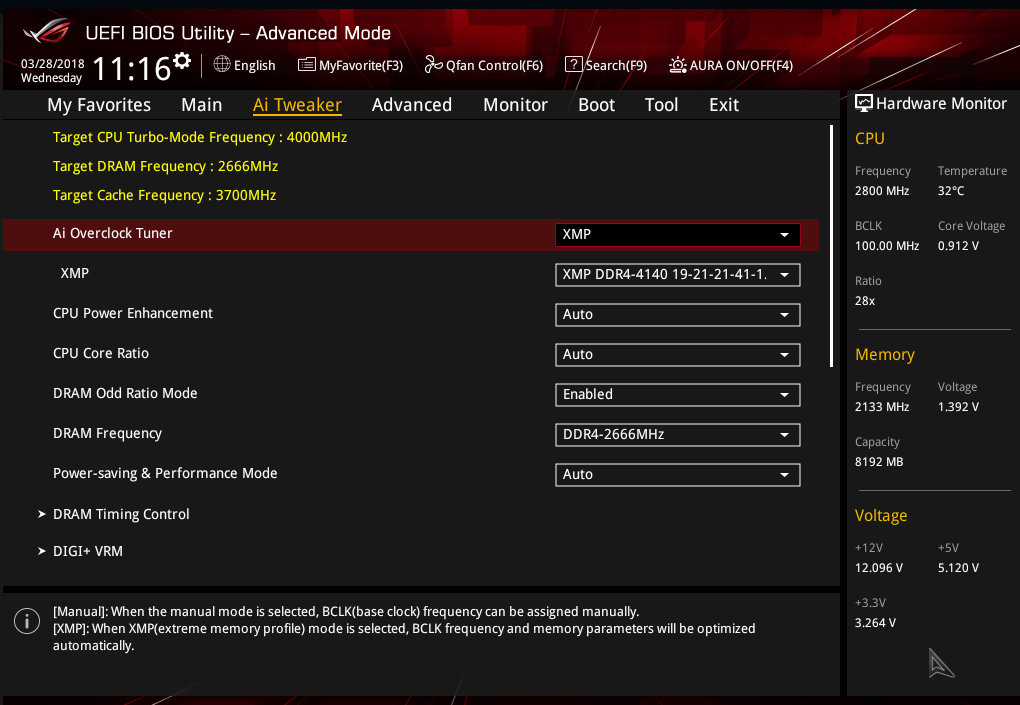Select Power-saving & Performance Mode label
This screenshot has height=705, width=1020.
[x=165, y=473]
